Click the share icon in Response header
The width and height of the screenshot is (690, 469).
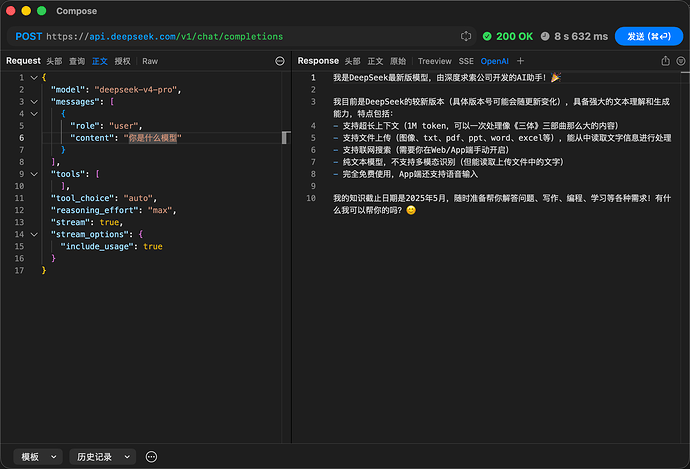point(665,61)
